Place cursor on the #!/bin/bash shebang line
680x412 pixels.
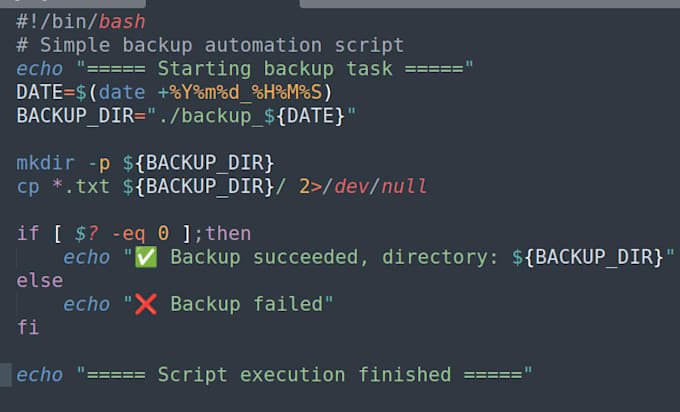pos(81,22)
